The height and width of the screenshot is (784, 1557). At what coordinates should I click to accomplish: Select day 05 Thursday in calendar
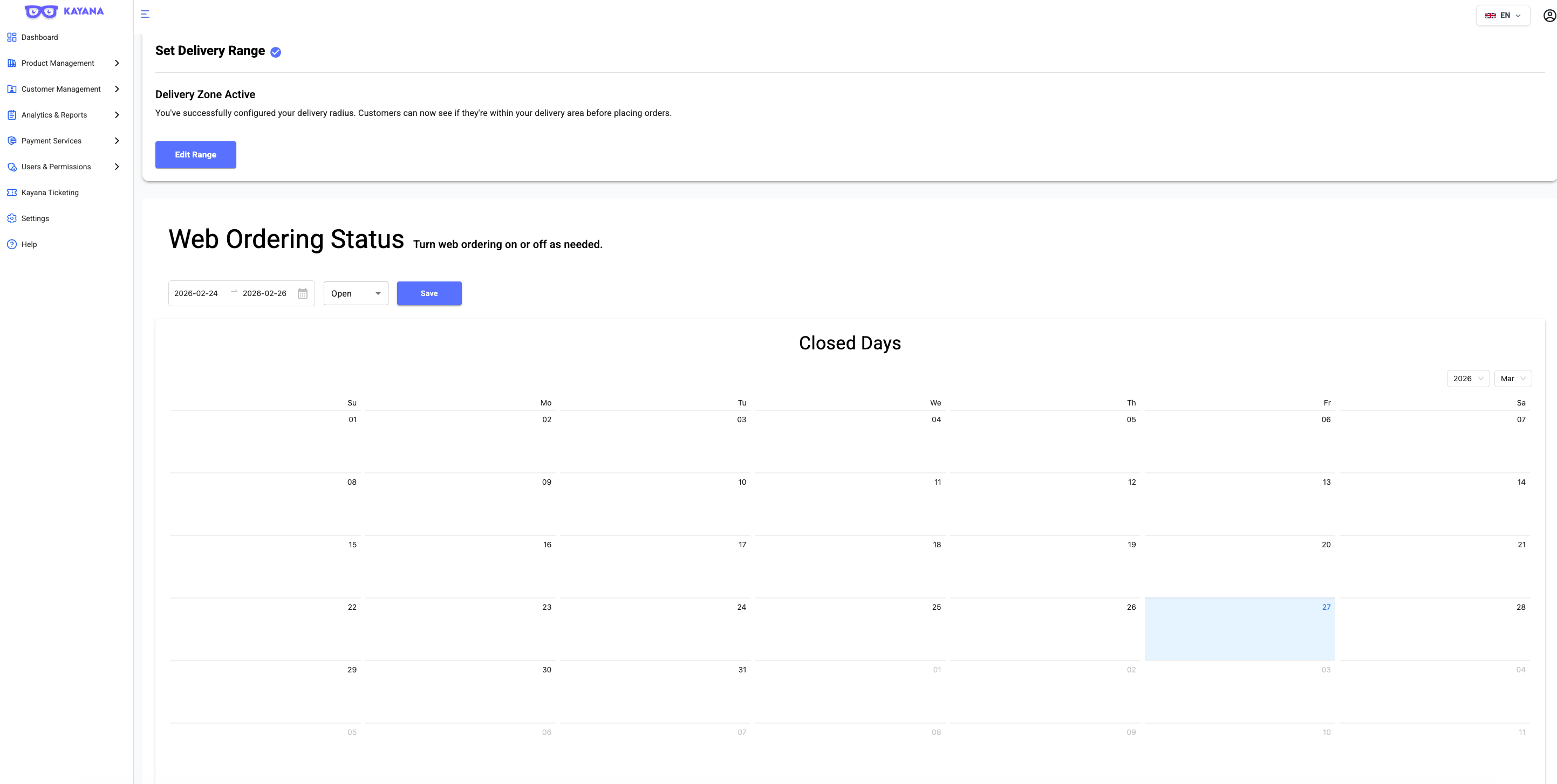coord(1044,441)
